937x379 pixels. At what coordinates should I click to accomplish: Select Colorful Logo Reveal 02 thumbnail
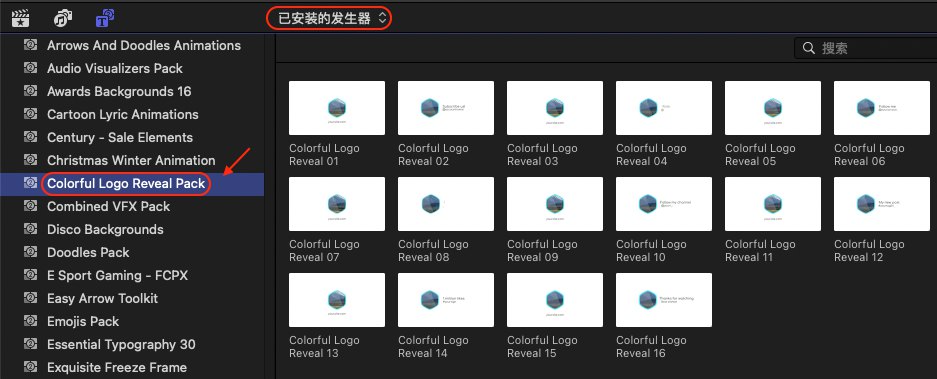click(x=446, y=108)
